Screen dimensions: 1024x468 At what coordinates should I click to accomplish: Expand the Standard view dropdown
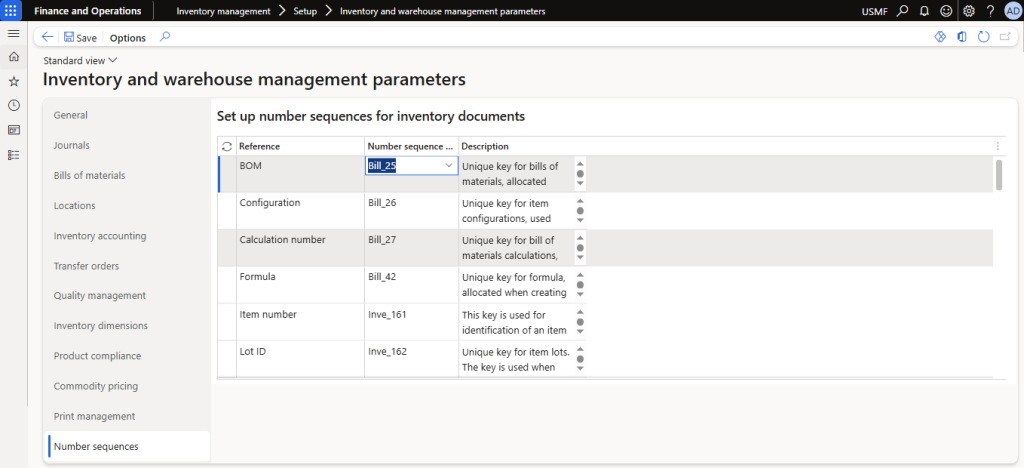tap(81, 61)
